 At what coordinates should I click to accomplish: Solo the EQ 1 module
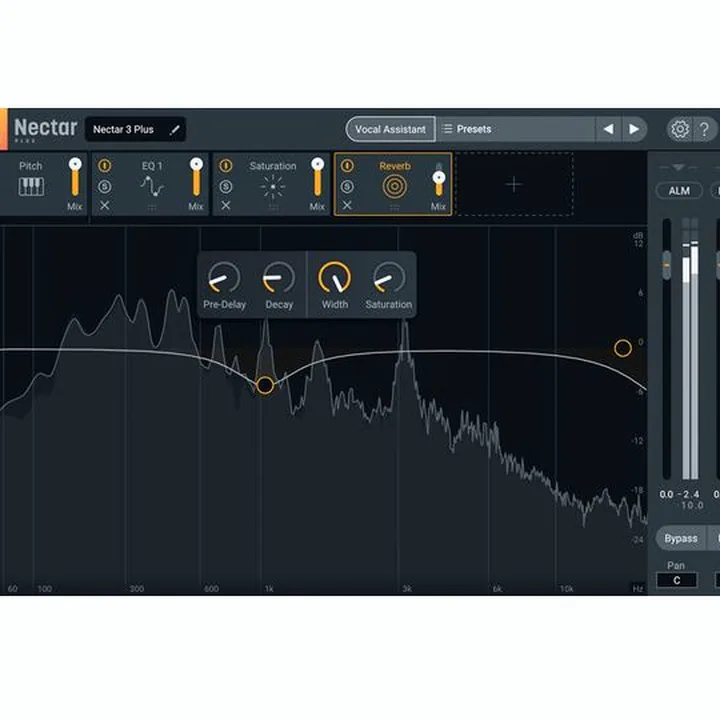pyautogui.click(x=105, y=186)
